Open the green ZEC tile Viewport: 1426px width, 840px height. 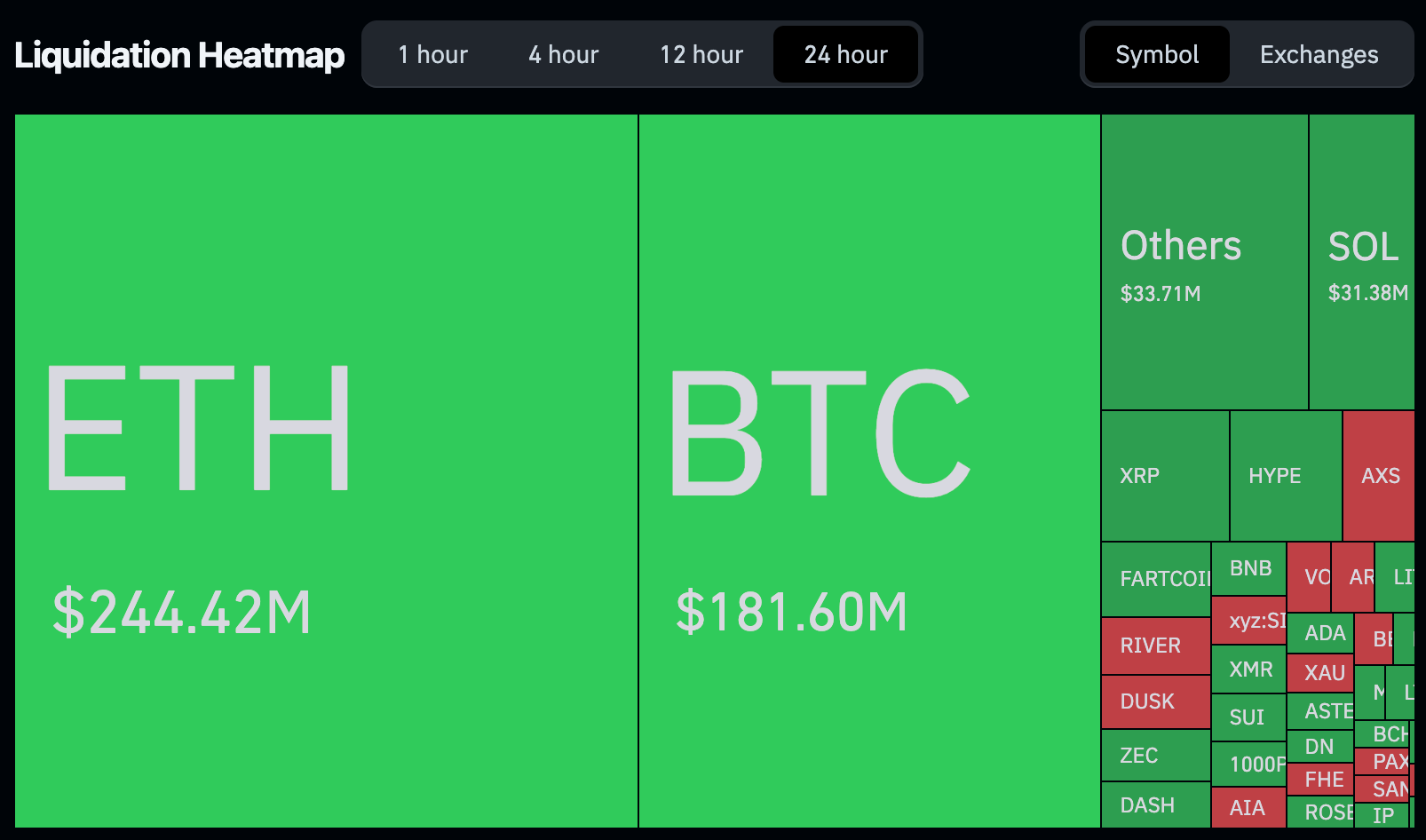[x=1155, y=756]
